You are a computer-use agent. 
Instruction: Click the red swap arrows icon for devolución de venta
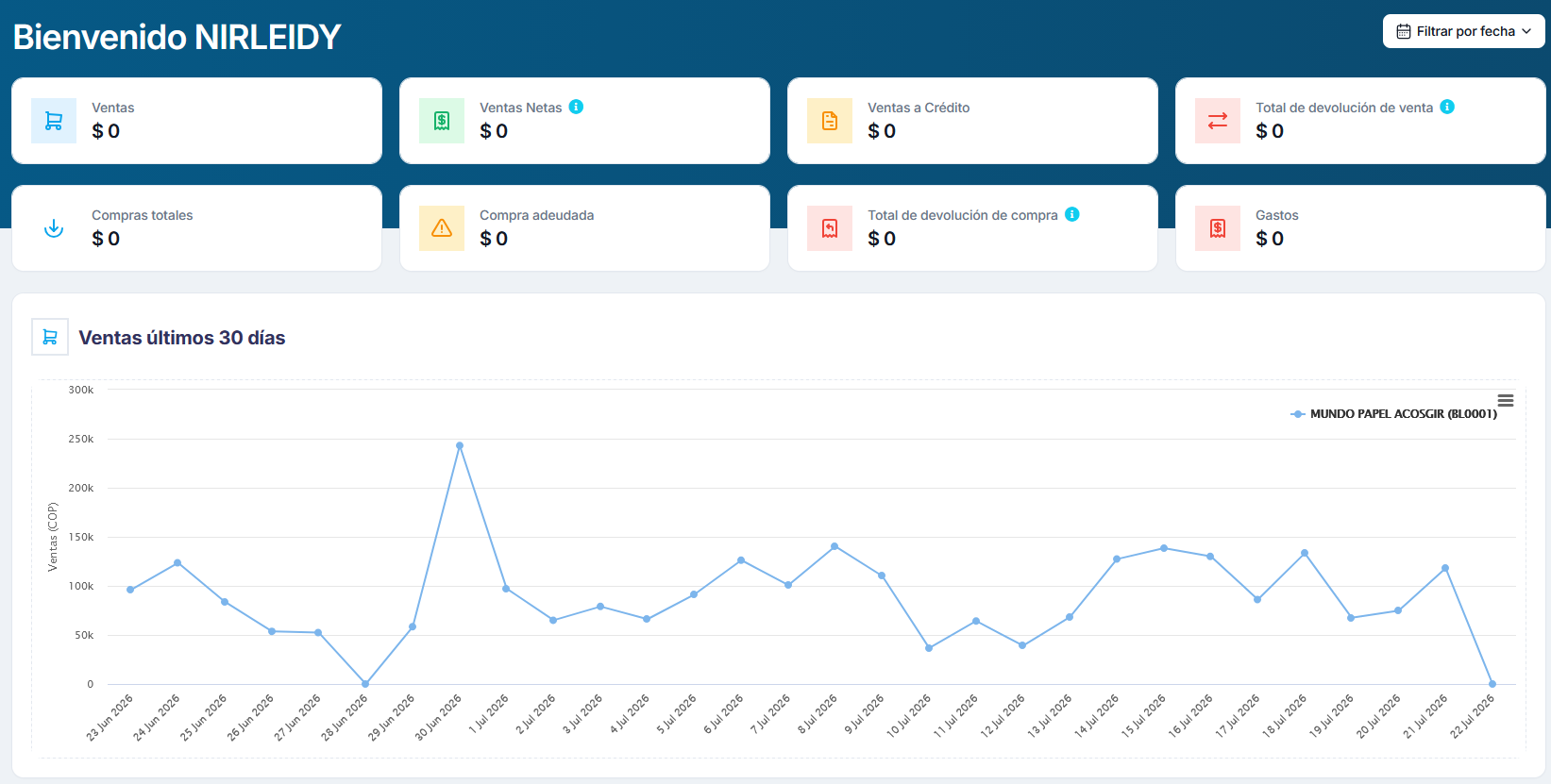coord(1218,121)
